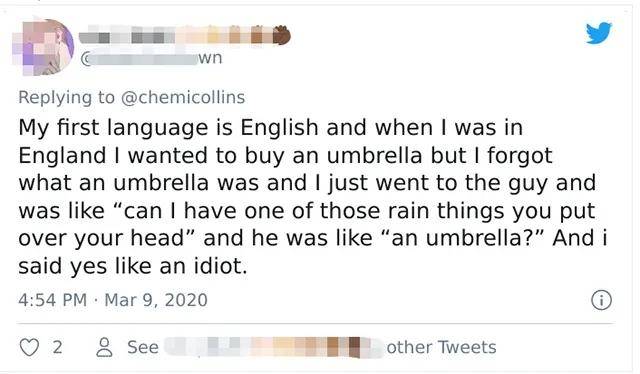Open the @chemicollins mention link
The height and width of the screenshot is (374, 640).
coord(183,97)
